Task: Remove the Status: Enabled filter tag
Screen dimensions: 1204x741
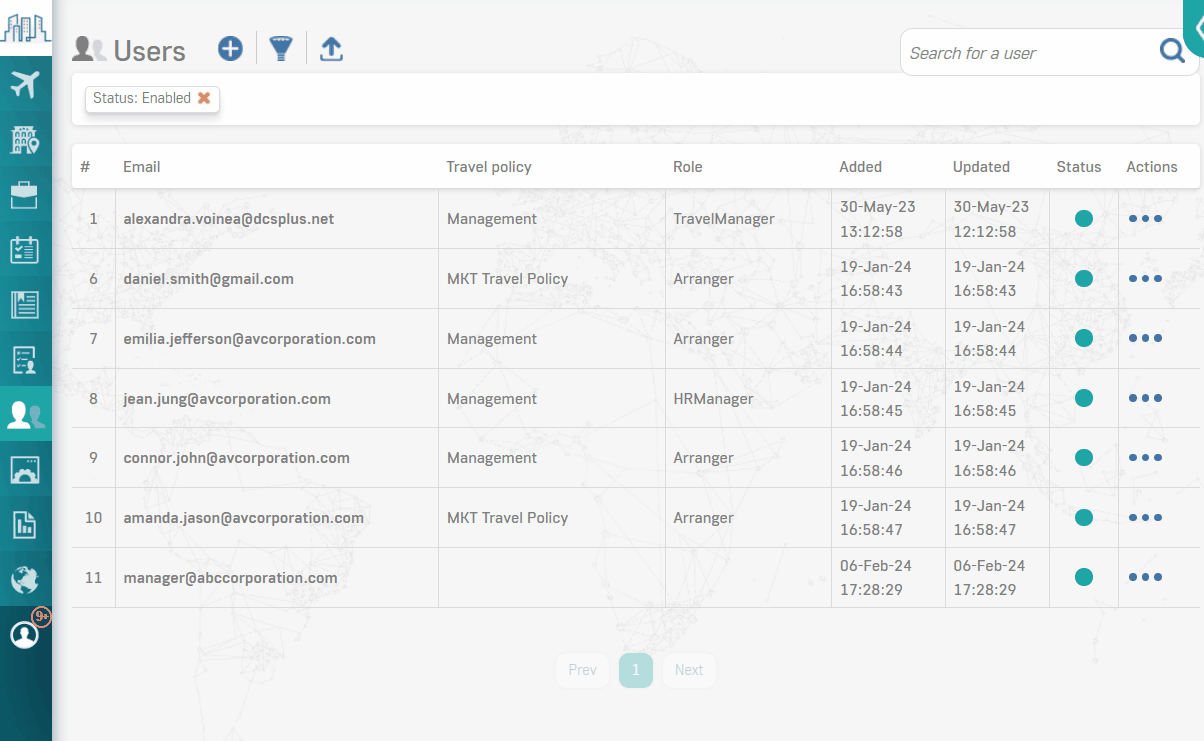Action: click(204, 98)
